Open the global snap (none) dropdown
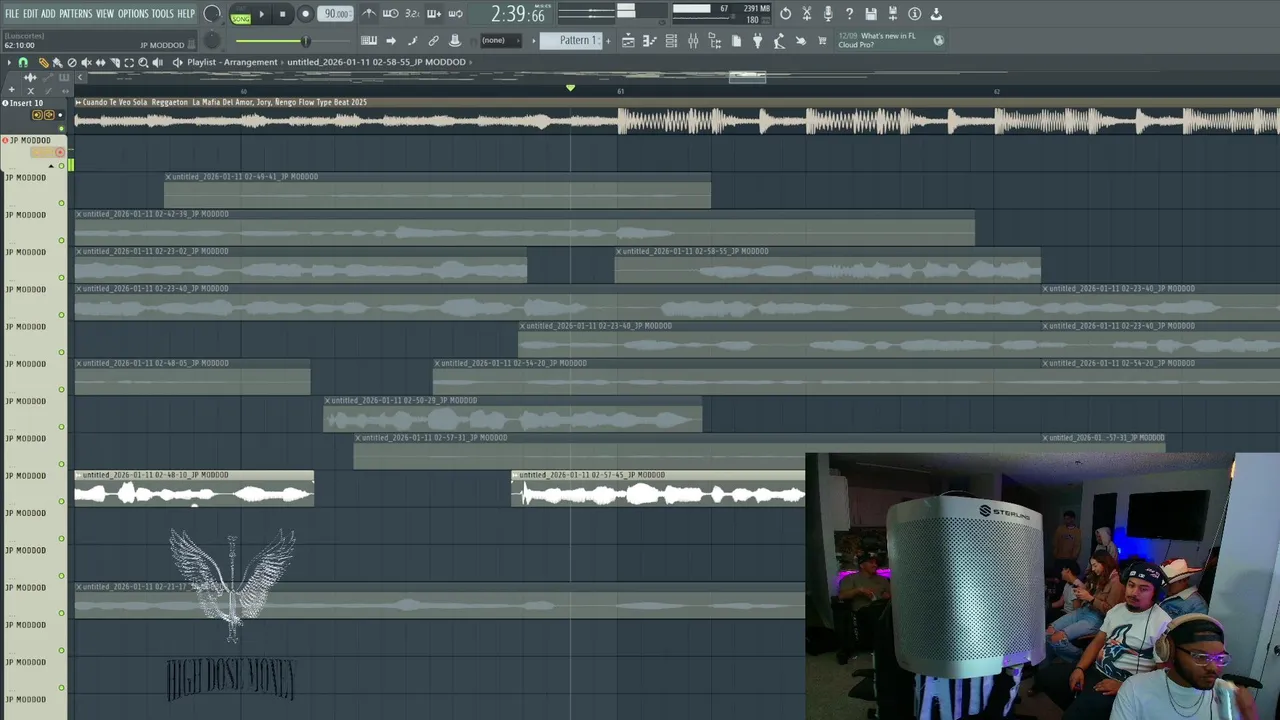This screenshot has width=1280, height=720. 500,41
